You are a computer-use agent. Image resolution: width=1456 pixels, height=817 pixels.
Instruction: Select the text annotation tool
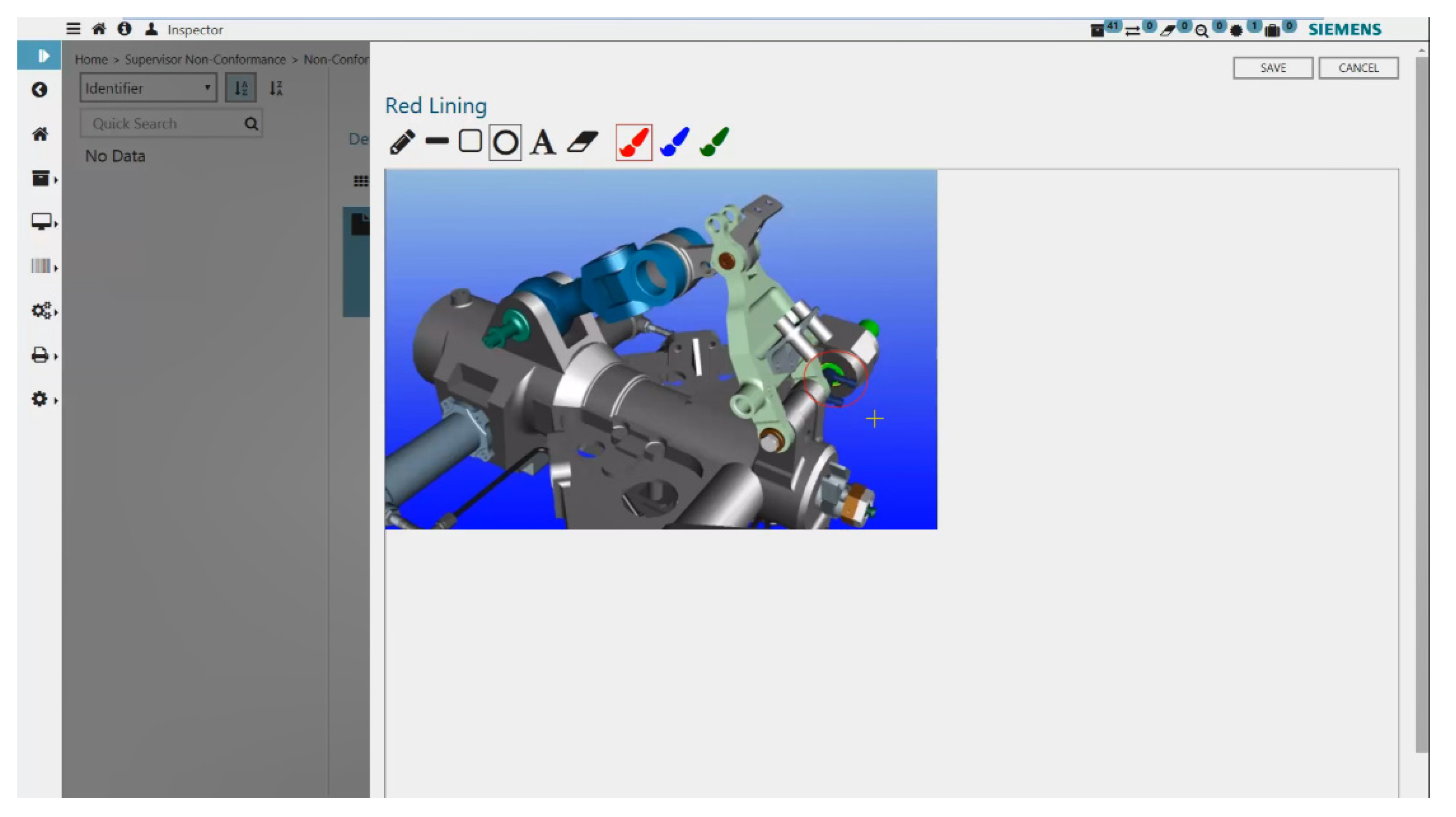tap(542, 142)
